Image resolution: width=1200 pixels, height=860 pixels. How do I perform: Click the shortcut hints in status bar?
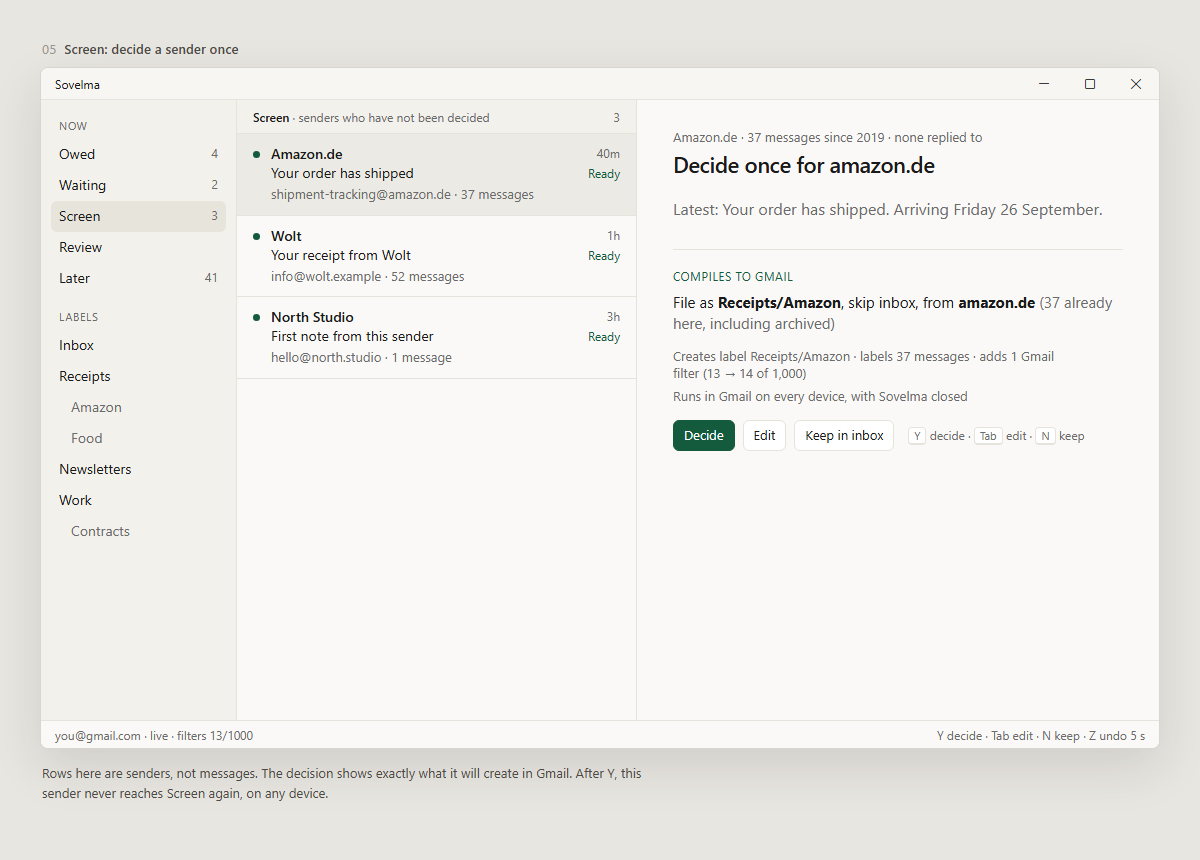click(x=1041, y=736)
